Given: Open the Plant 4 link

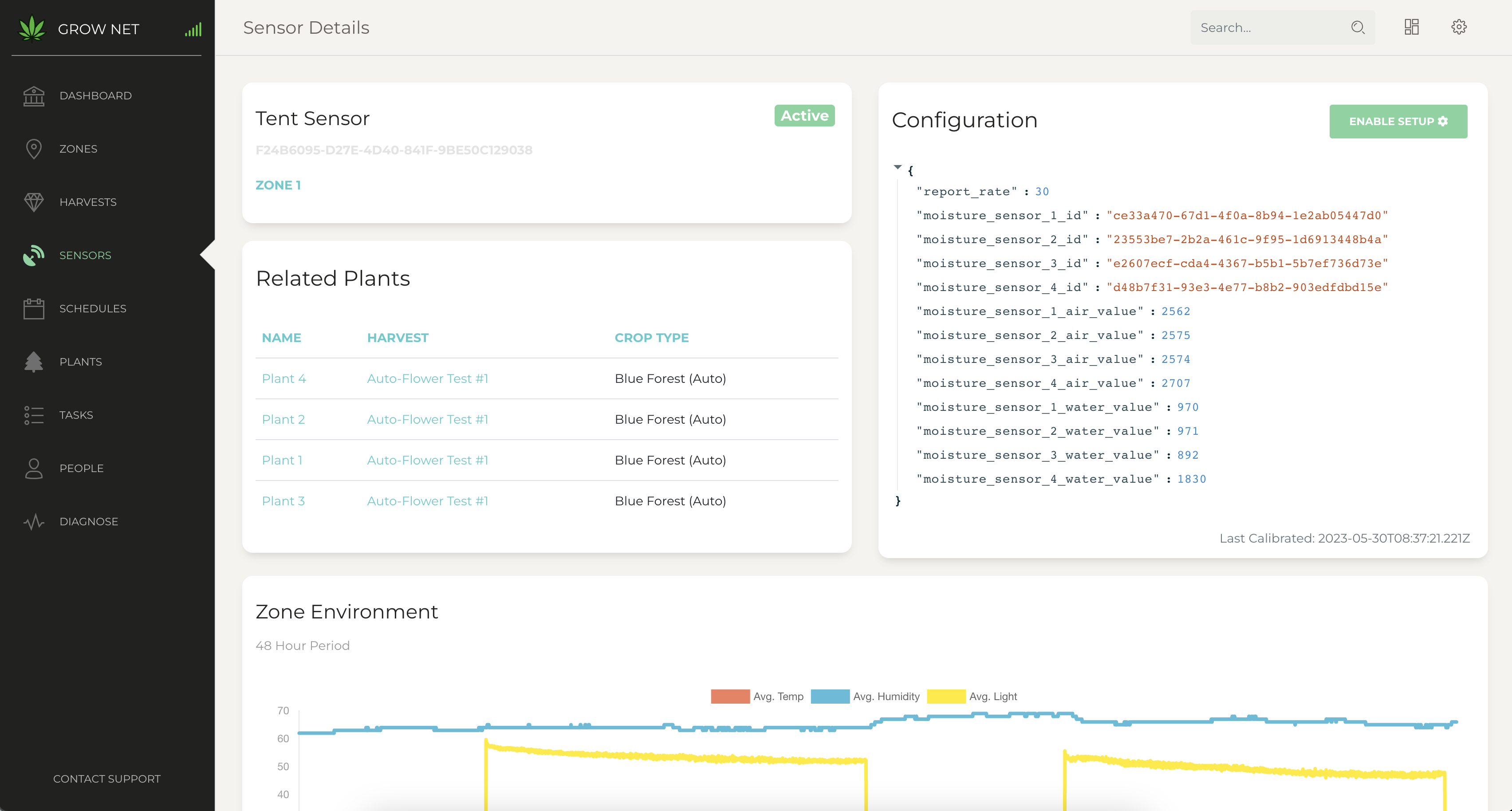Looking at the screenshot, I should click(283, 378).
